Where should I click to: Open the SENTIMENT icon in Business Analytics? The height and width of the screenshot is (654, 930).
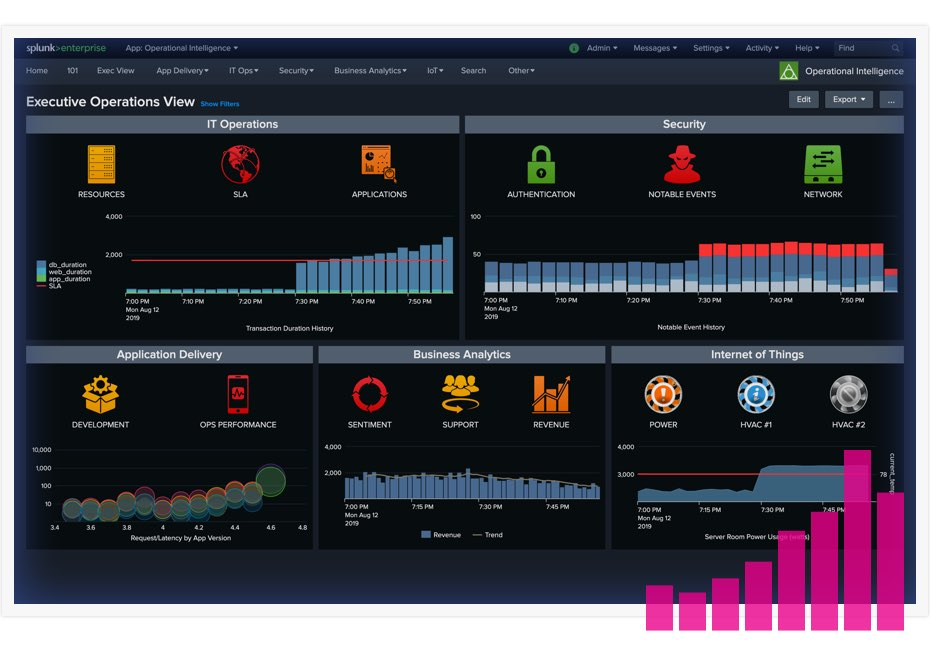pos(369,393)
